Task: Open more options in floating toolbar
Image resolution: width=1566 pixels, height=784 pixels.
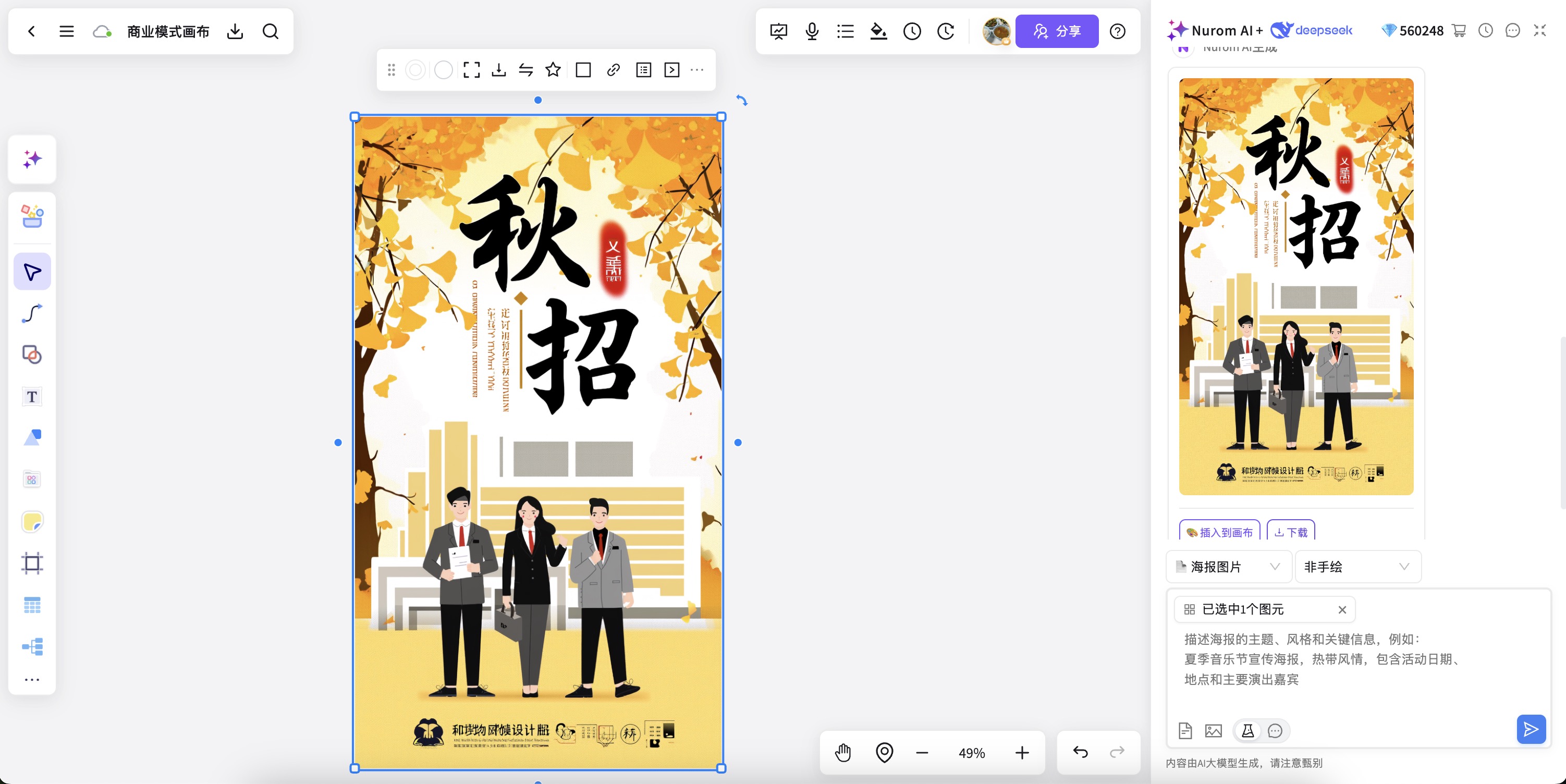Action: 698,70
